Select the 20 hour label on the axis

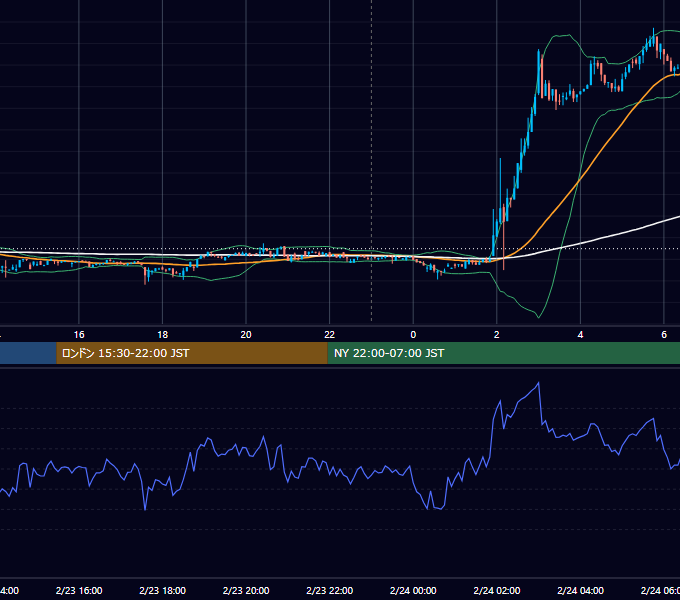(246, 335)
